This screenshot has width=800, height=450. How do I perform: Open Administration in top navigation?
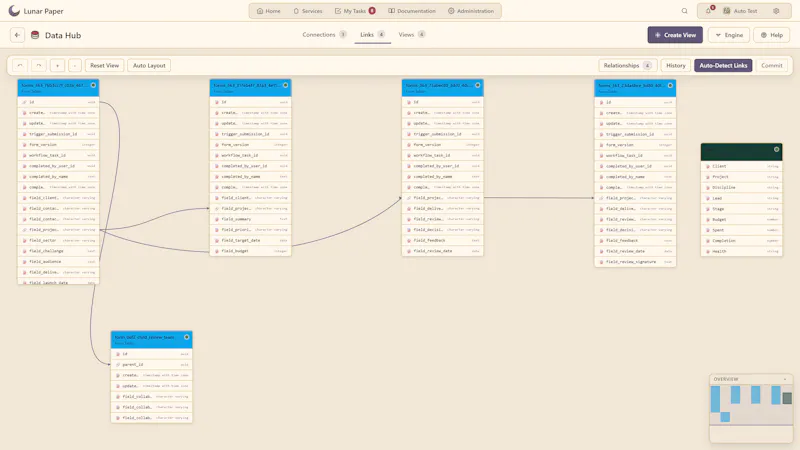(x=471, y=11)
